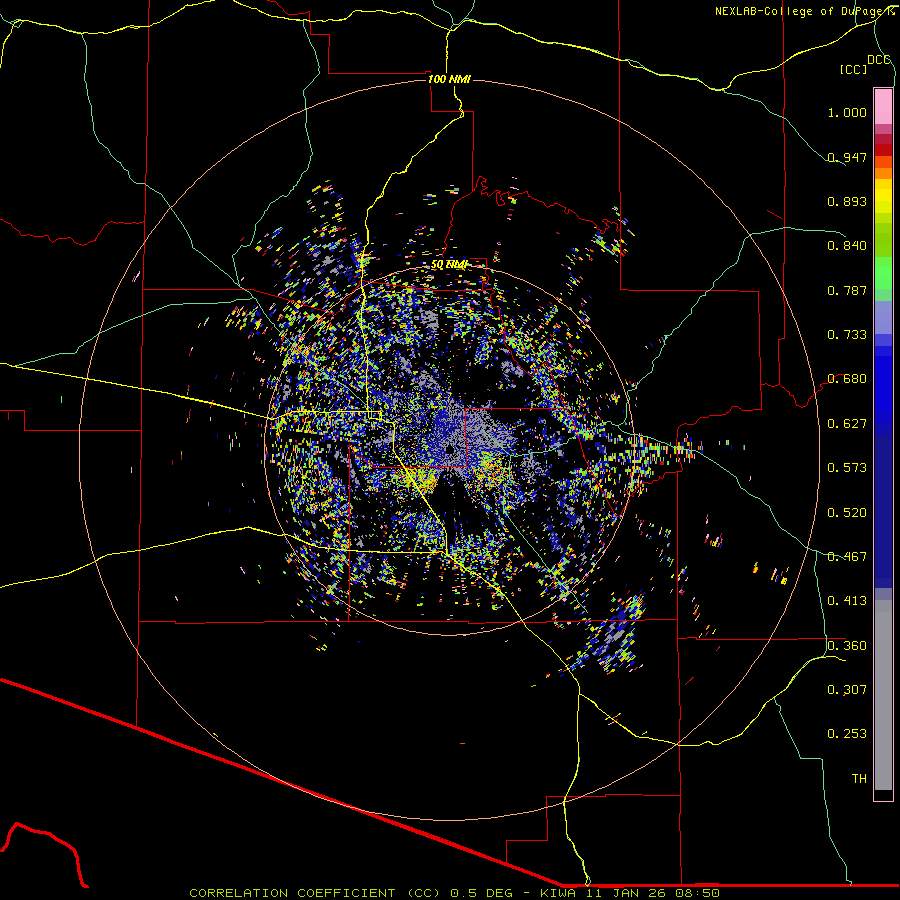This screenshot has height=900, width=900.
Task: Click the NEXLAB-College of DuPage credit text
Action: click(804, 11)
